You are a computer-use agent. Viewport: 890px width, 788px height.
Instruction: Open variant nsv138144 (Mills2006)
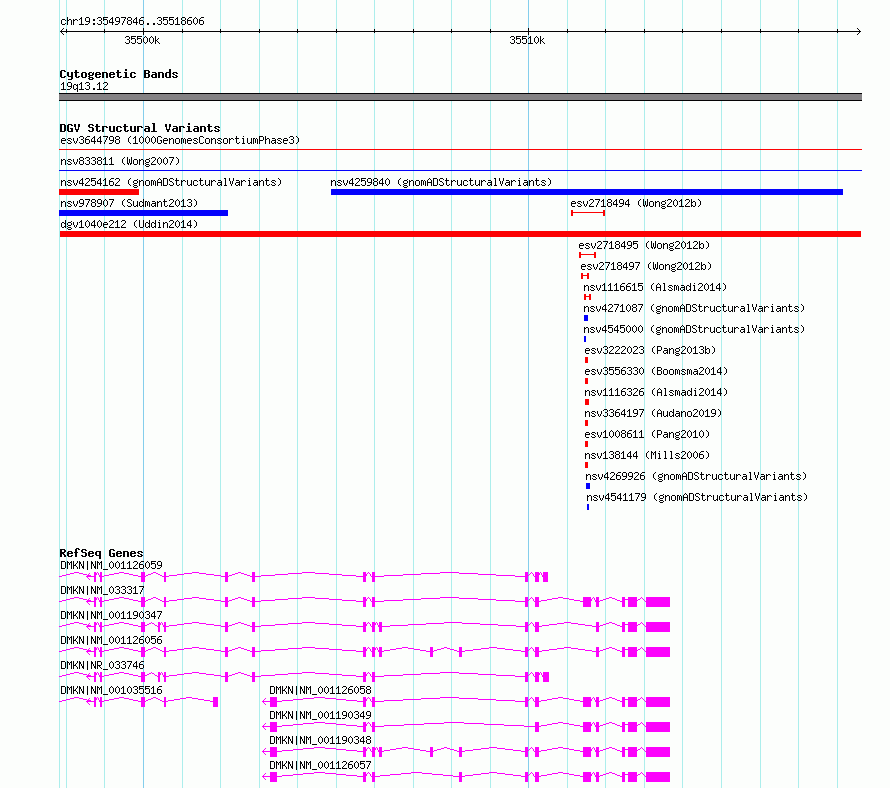[647, 455]
